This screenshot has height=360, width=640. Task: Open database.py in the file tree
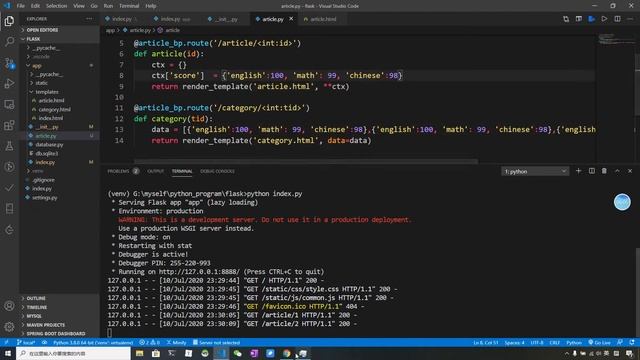[49, 144]
